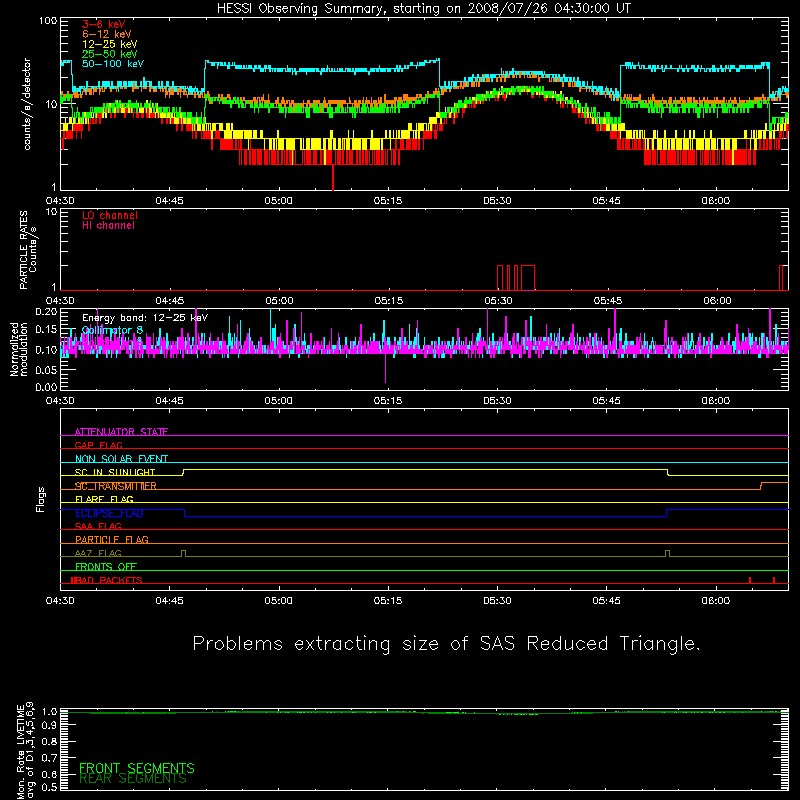Click the GAP_FLAG label
The height and width of the screenshot is (800, 800).
98,445
